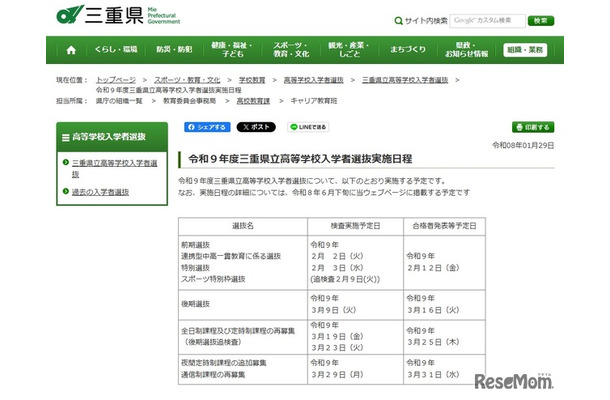Click table header 検査実施予定日
This screenshot has height=400, width=610.
click(x=355, y=226)
